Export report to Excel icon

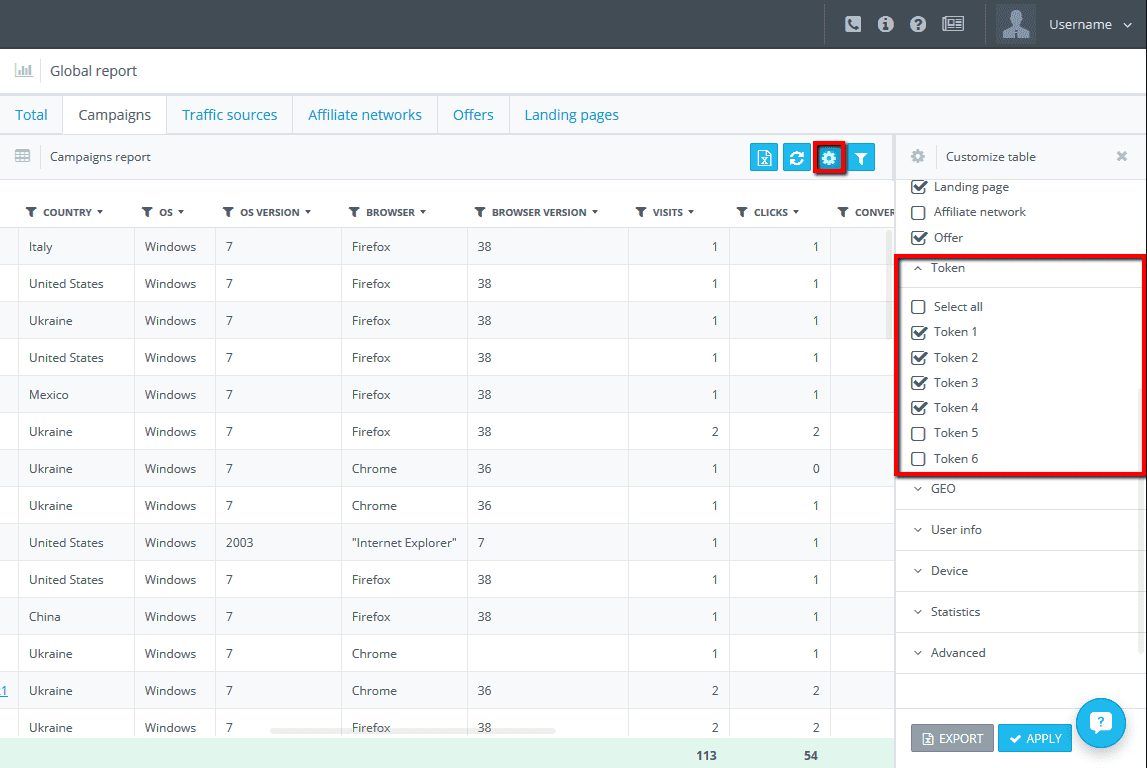764,157
